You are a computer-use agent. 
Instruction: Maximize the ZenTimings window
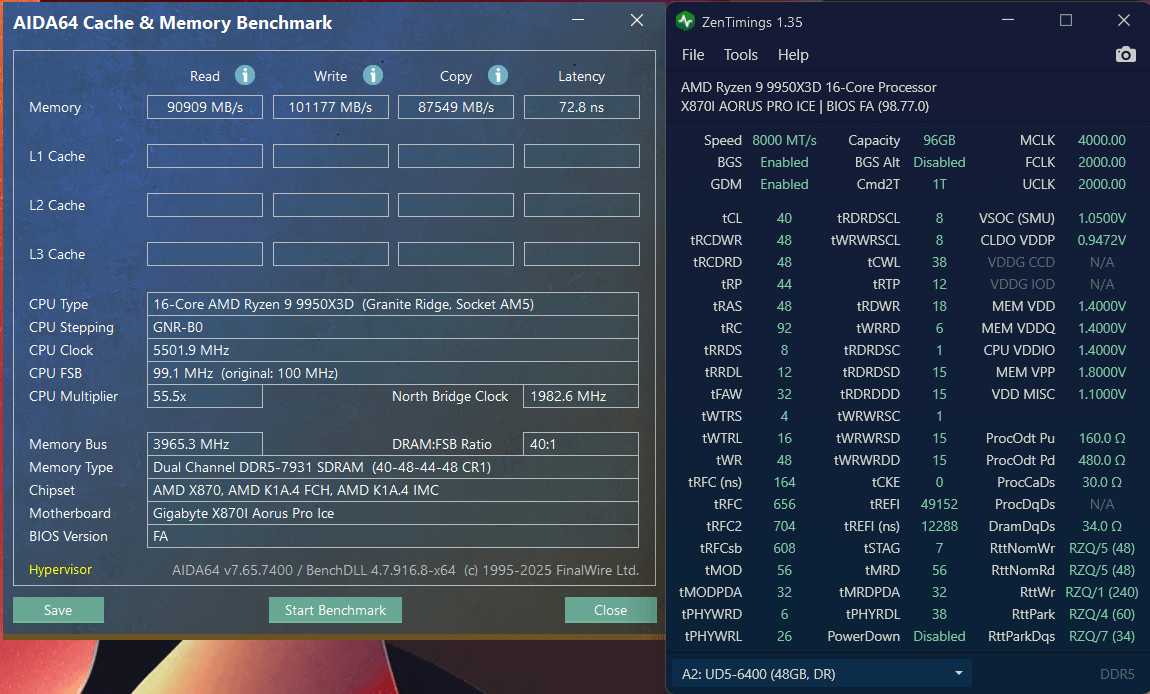point(1066,21)
